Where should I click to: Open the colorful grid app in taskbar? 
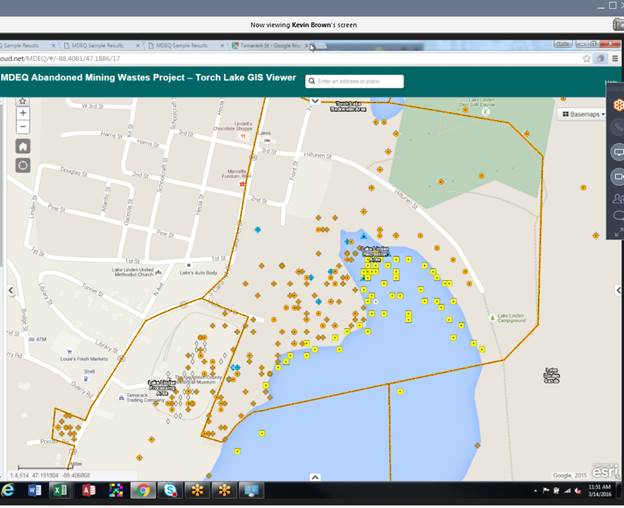[x=116, y=490]
